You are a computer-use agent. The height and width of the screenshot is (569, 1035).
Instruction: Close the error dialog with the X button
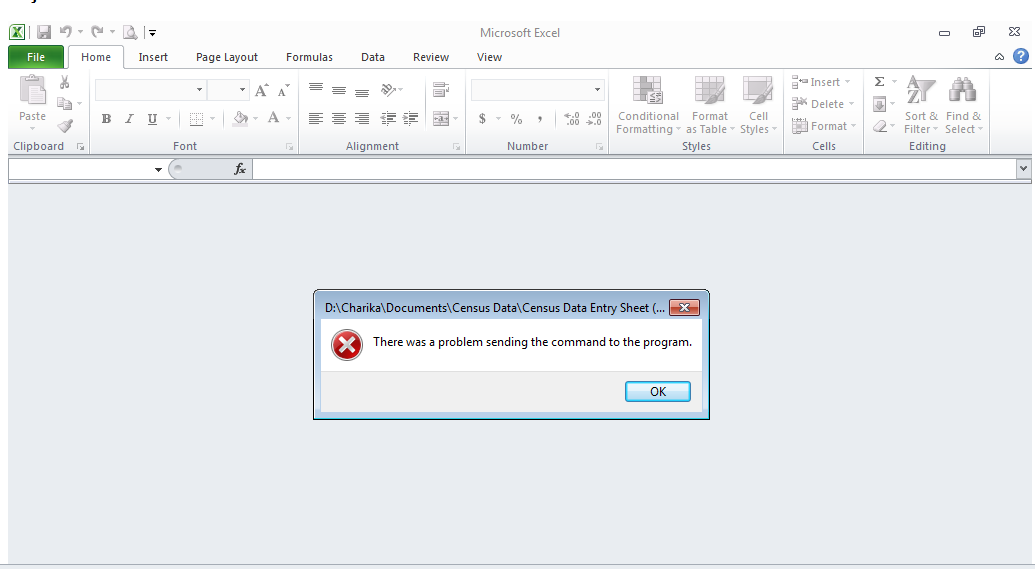[x=684, y=308]
